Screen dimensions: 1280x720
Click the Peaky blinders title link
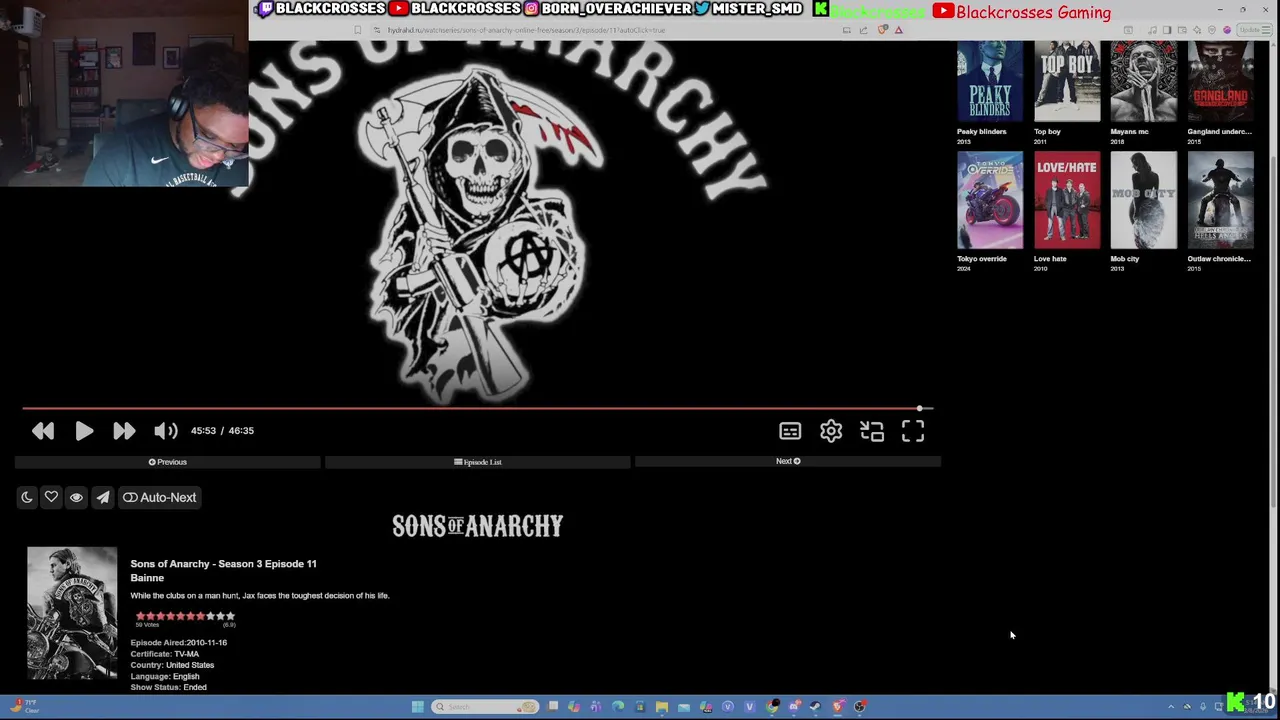point(982,131)
